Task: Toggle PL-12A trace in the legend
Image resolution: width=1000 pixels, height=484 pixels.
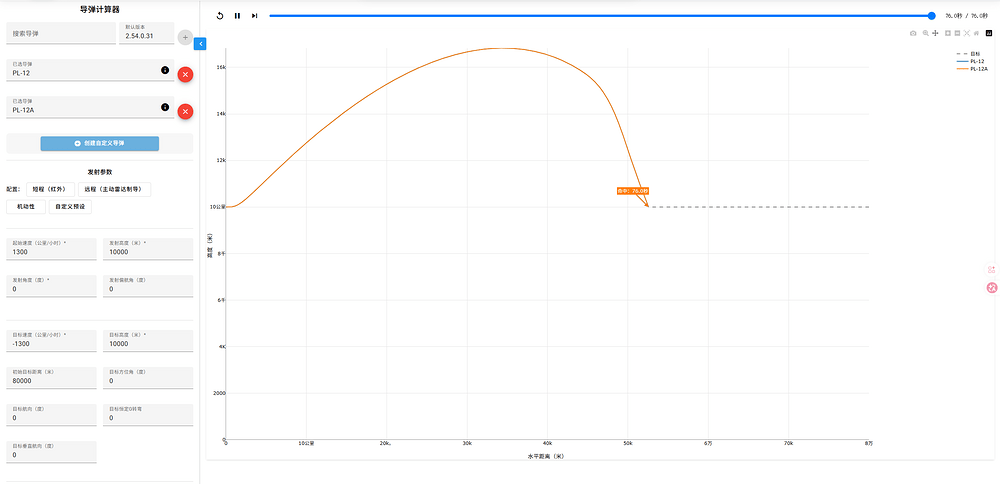Action: point(977,69)
